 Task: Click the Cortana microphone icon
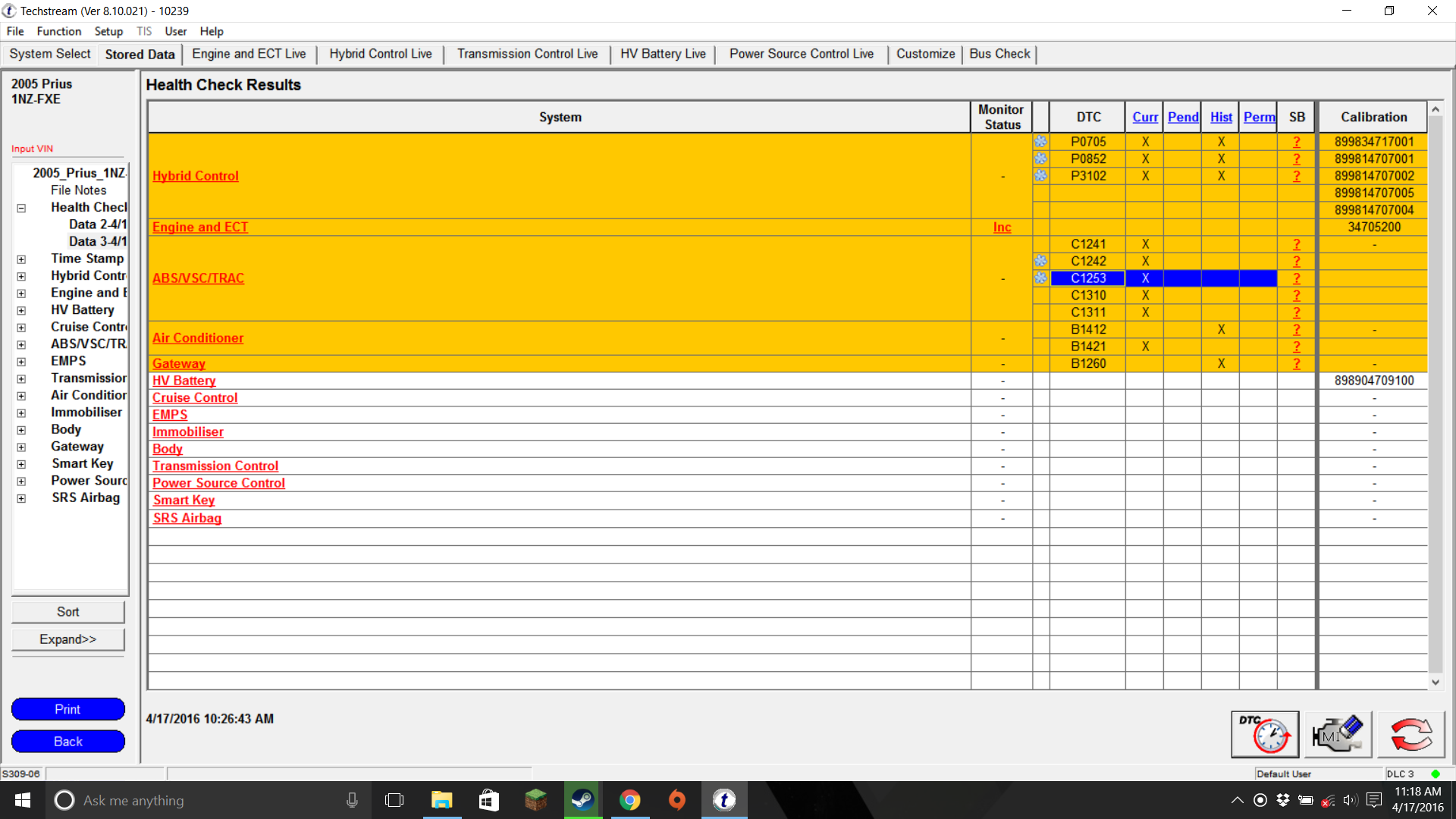coord(352,800)
